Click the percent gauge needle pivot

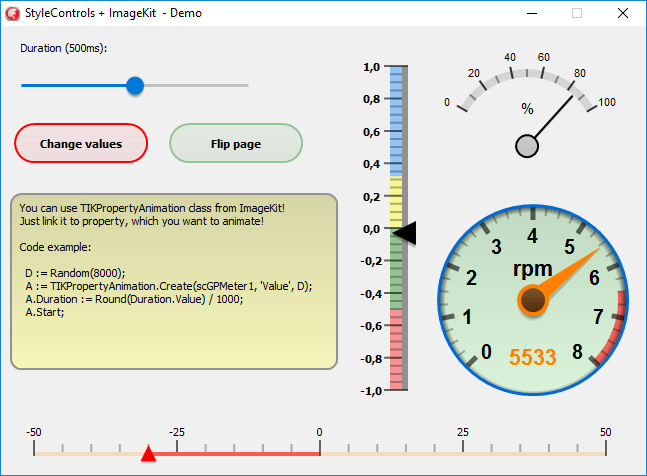click(x=527, y=146)
